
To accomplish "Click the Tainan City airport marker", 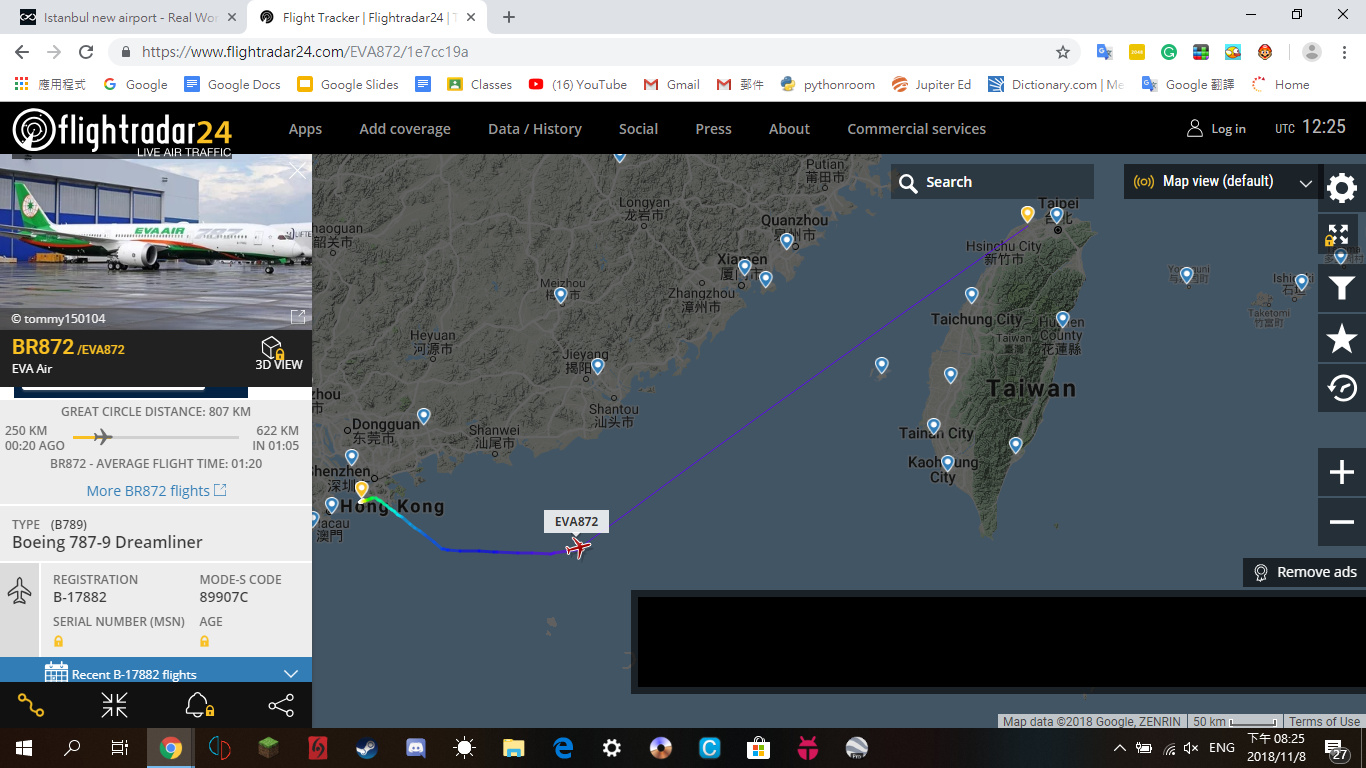I will (x=934, y=427).
